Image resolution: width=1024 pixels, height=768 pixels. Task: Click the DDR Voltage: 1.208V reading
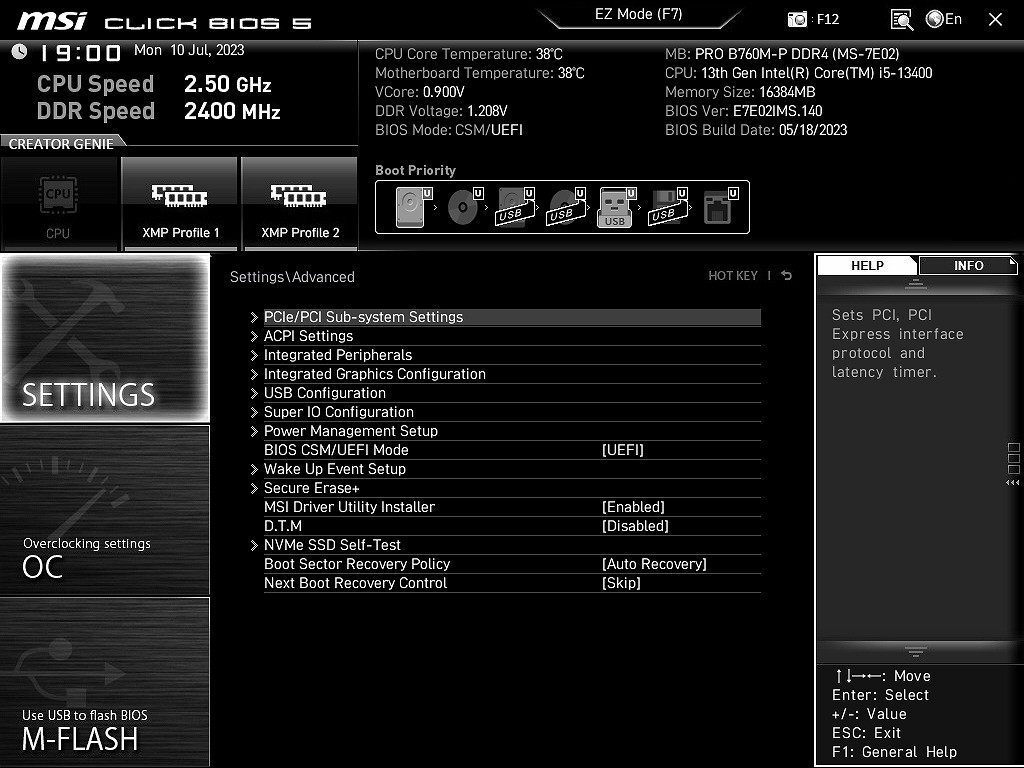pyautogui.click(x=441, y=111)
